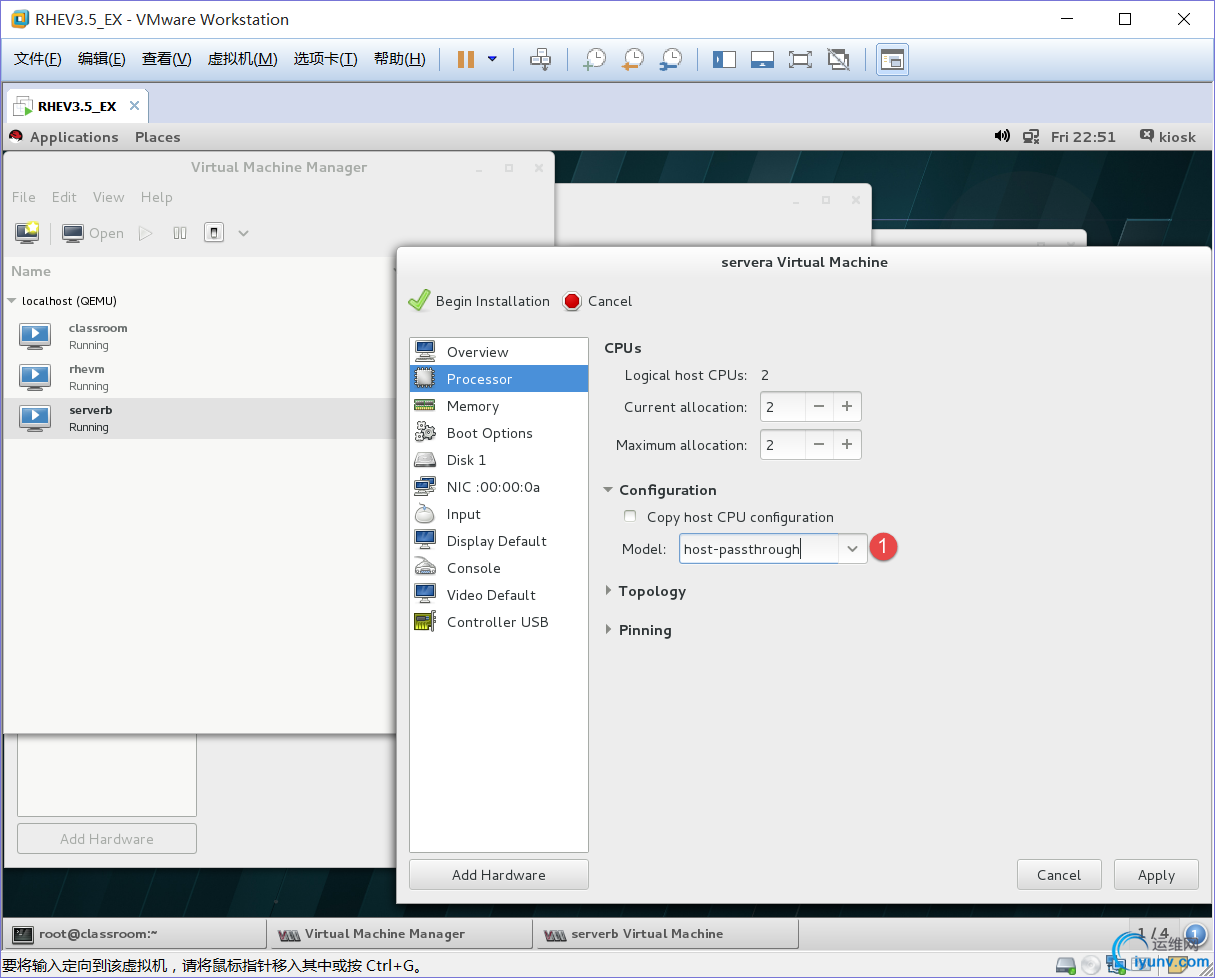The width and height of the screenshot is (1215, 978).
Task: Select Input in the hardware list
Action: 499,514
